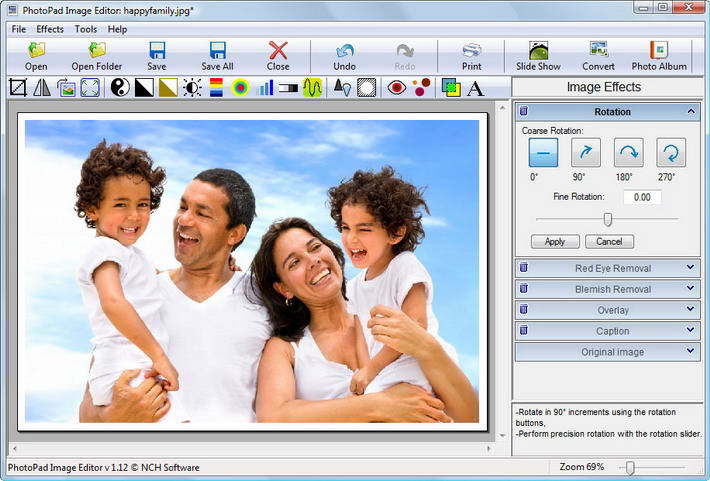Screen dimensions: 710x481
Task: Collapse the Rotation panel chevron
Action: point(691,111)
